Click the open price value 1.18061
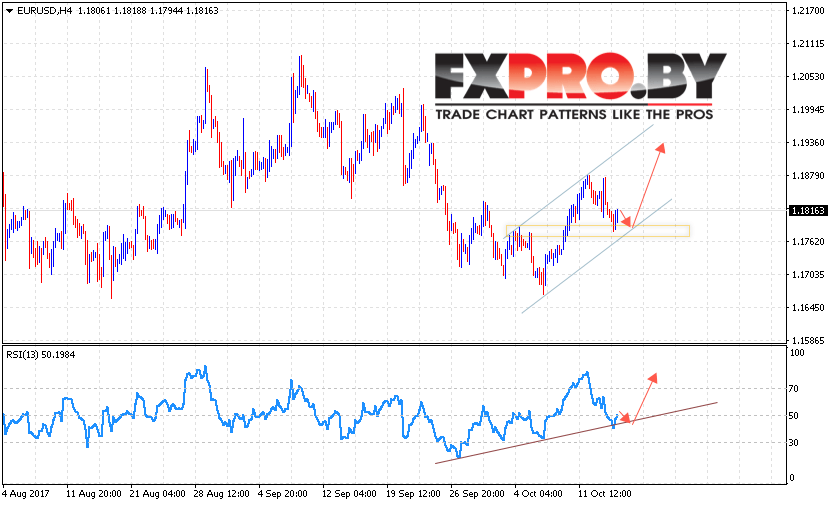829x505 pixels. coord(94,11)
